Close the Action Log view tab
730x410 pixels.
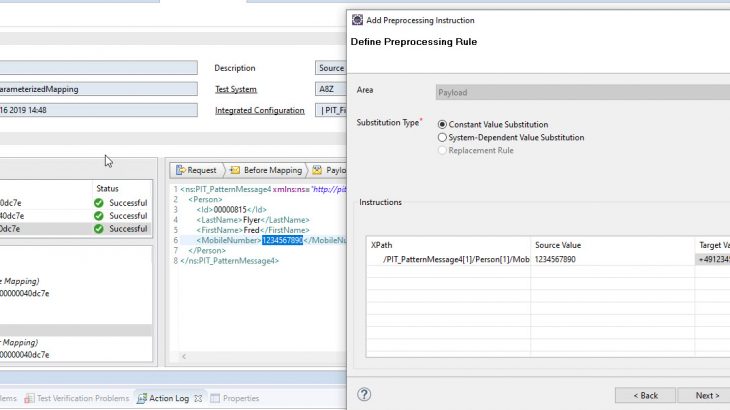pos(198,398)
